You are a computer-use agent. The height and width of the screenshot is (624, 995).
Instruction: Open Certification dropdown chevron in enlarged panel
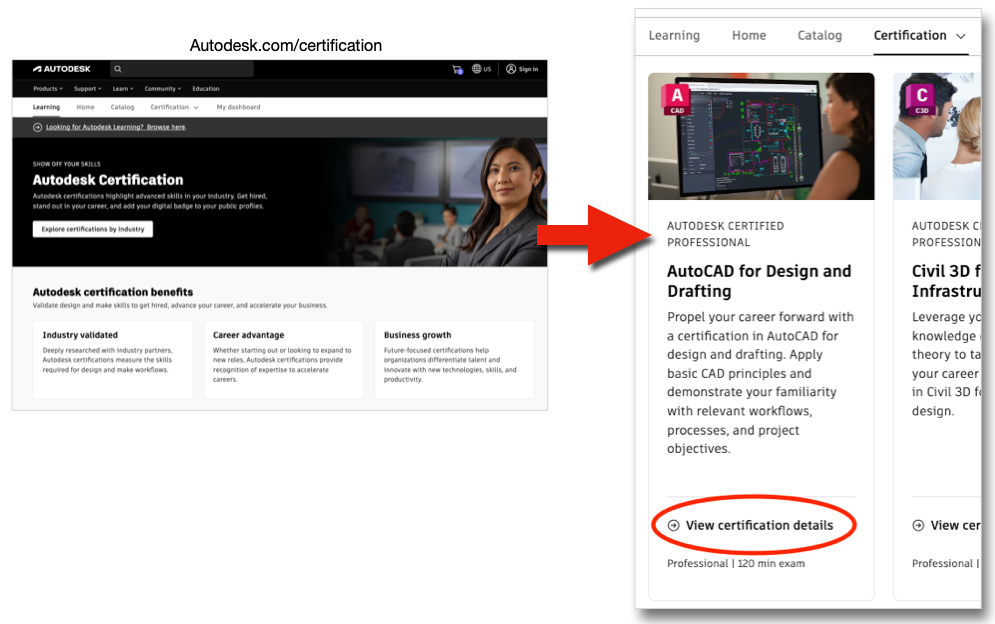coord(961,36)
